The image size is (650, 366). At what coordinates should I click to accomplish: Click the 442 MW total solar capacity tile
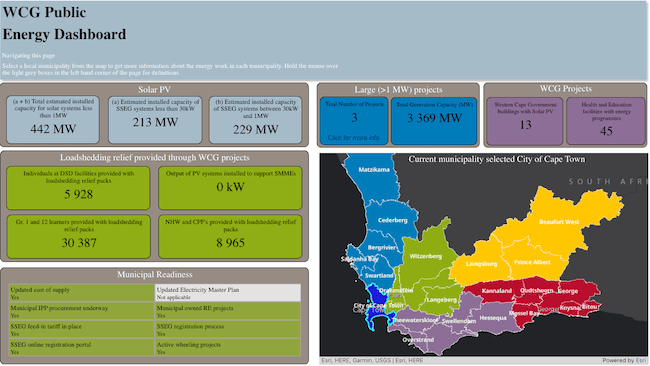[x=53, y=120]
